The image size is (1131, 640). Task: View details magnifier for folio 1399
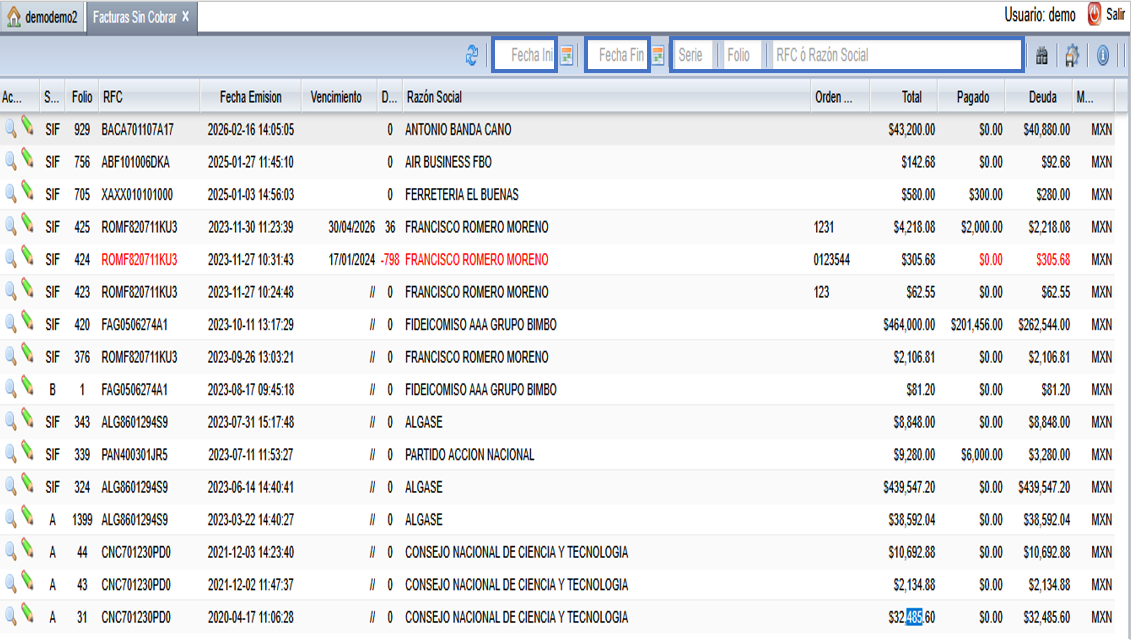click(10, 519)
